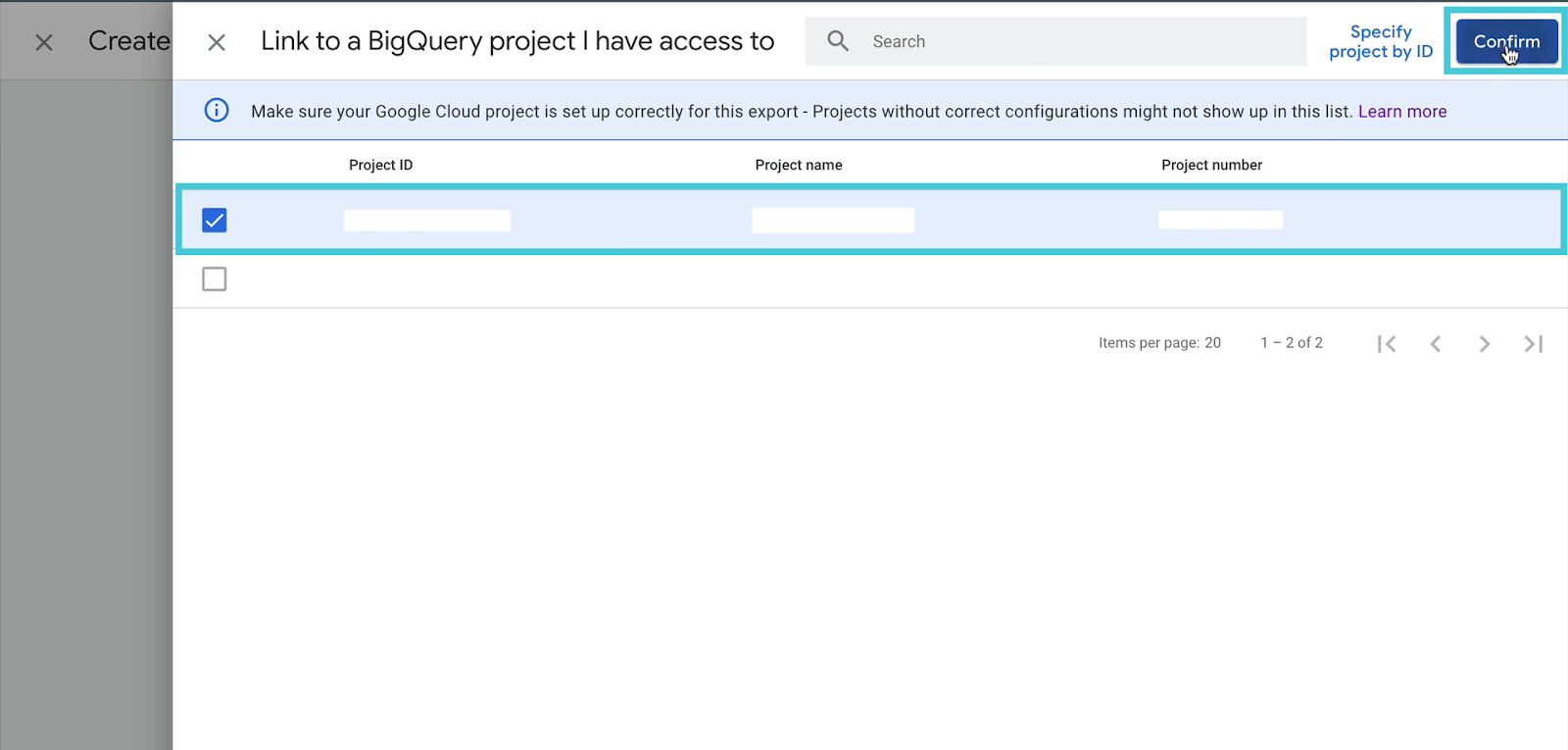Click the search magnifier icon
The height and width of the screenshot is (750, 1568).
click(838, 41)
